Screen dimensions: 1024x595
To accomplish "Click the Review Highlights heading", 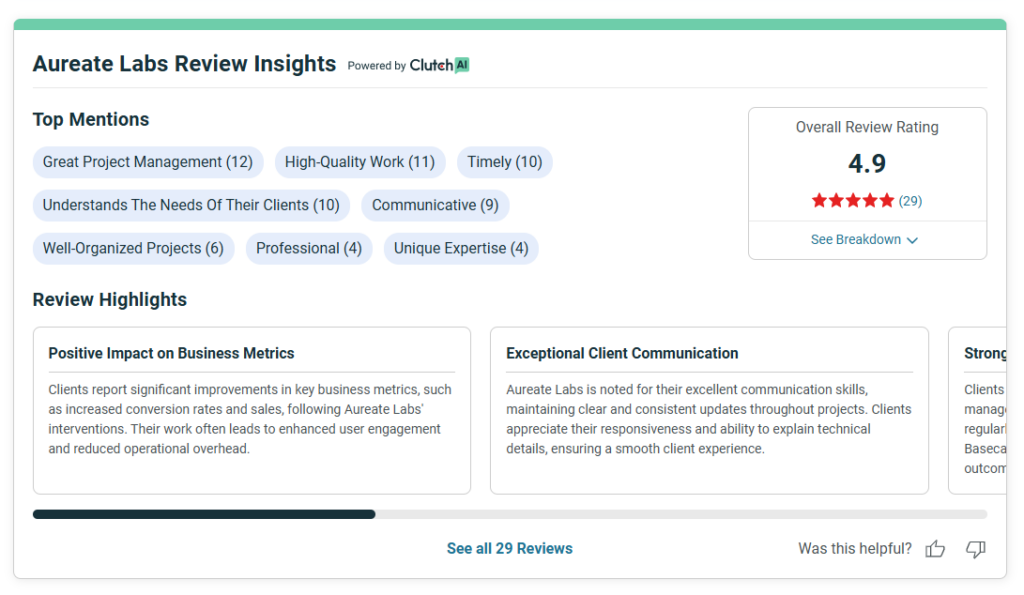I will pos(110,300).
